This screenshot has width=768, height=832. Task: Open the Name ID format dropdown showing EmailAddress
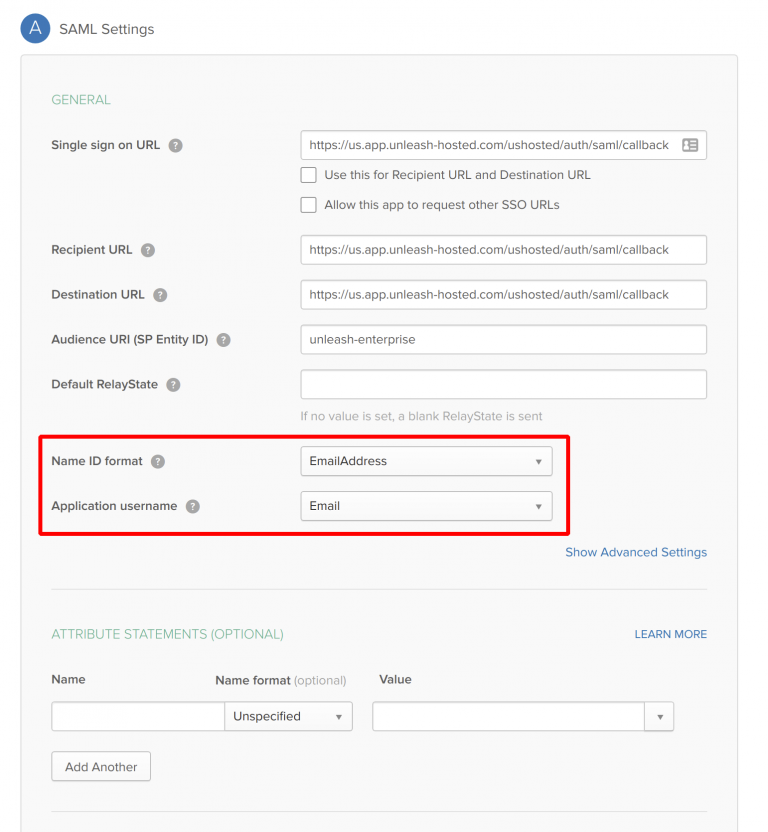point(426,461)
